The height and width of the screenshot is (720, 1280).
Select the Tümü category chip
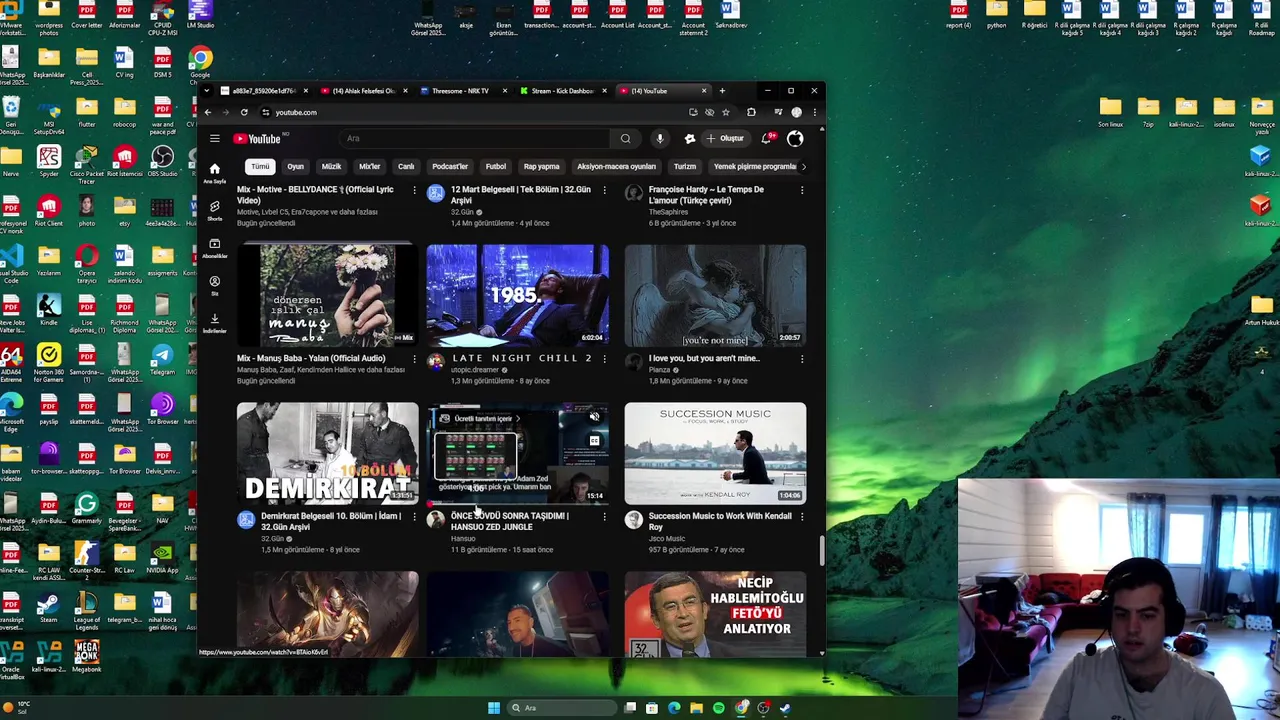click(x=260, y=166)
